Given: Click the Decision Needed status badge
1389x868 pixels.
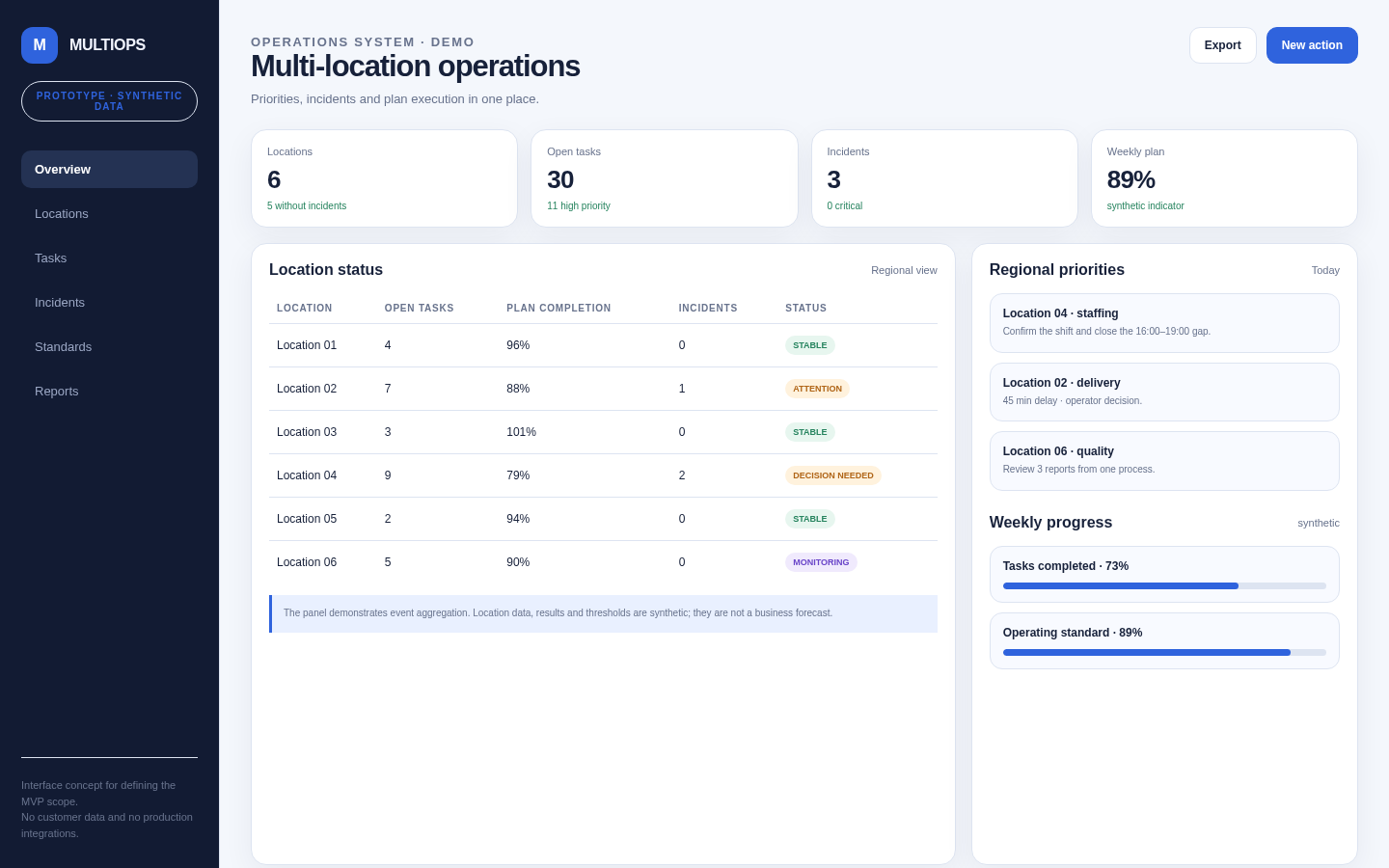Looking at the screenshot, I should (x=833, y=475).
